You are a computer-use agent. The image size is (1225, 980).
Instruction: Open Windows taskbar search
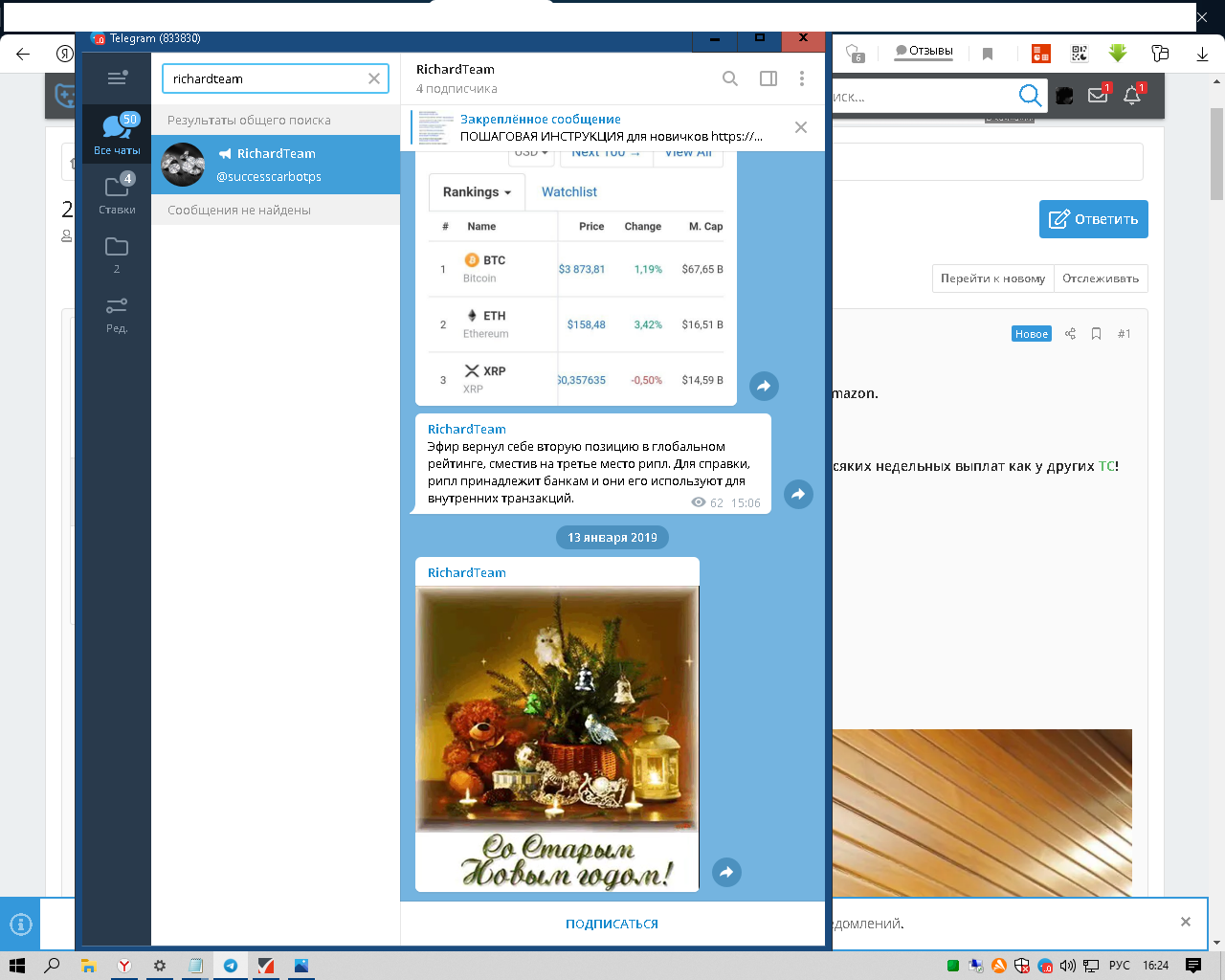click(53, 966)
